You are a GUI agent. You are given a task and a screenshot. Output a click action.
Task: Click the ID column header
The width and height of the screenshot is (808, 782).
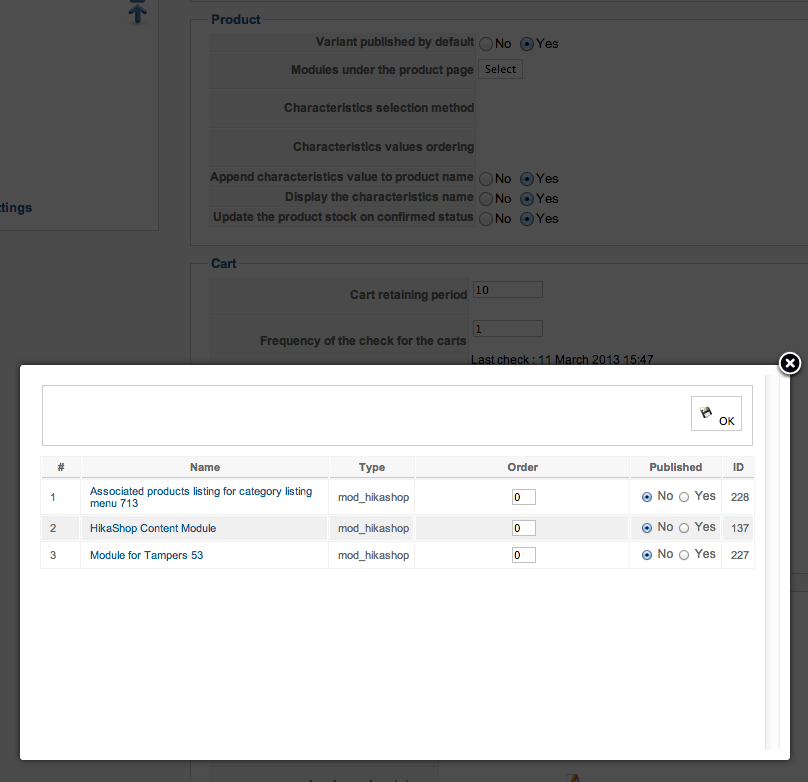[738, 467]
